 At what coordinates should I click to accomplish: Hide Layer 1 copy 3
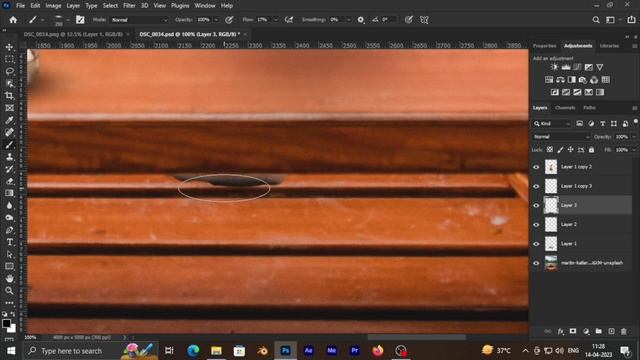point(536,186)
